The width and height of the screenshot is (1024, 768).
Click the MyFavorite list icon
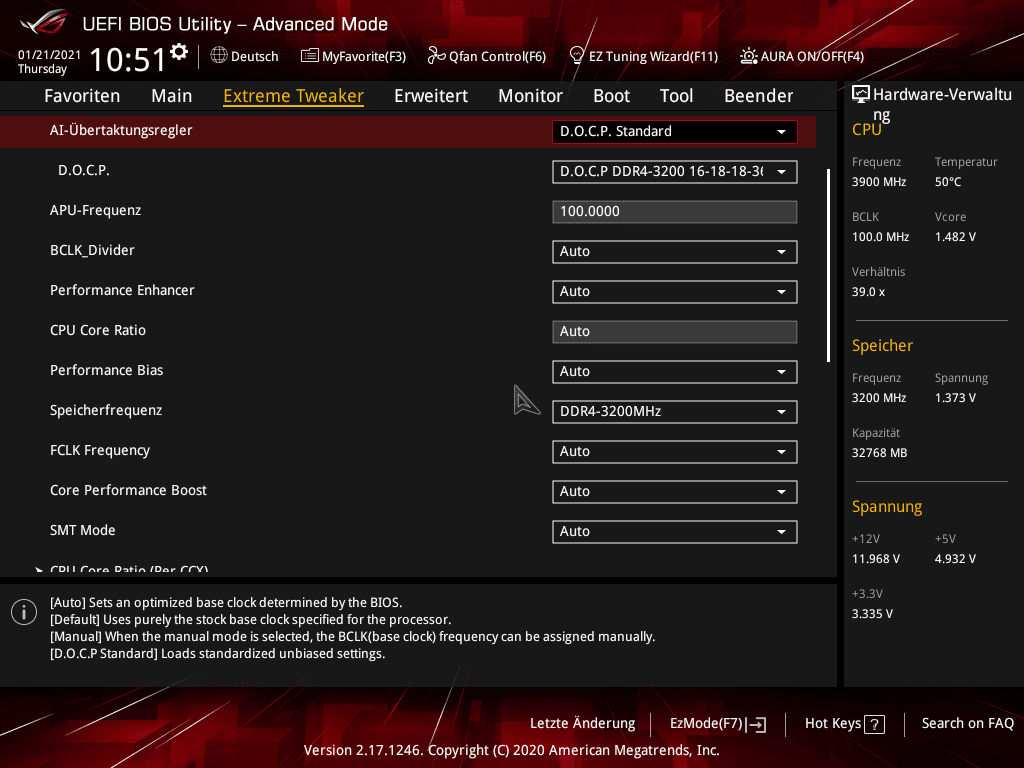tap(310, 56)
